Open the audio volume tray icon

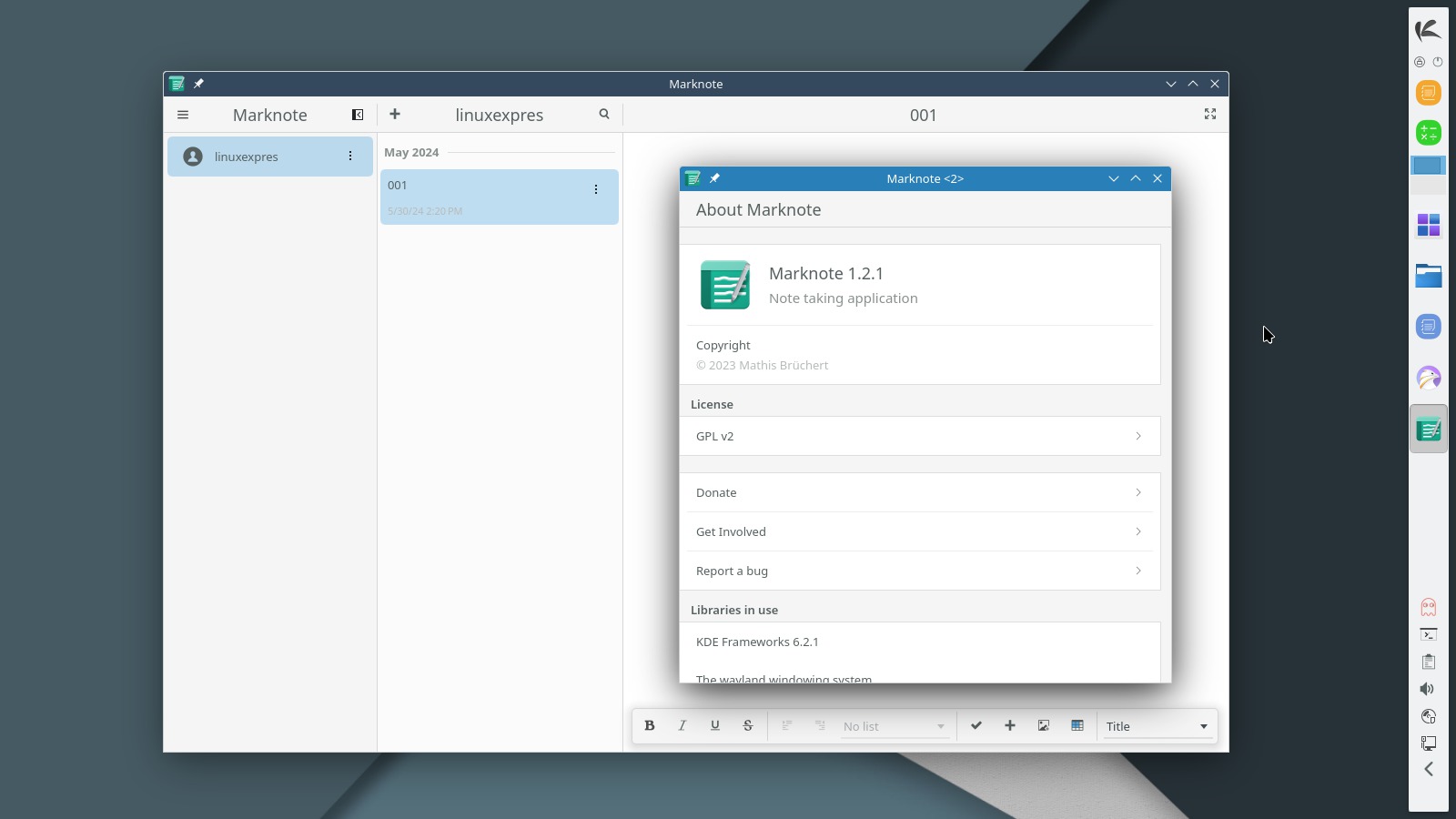click(1429, 689)
